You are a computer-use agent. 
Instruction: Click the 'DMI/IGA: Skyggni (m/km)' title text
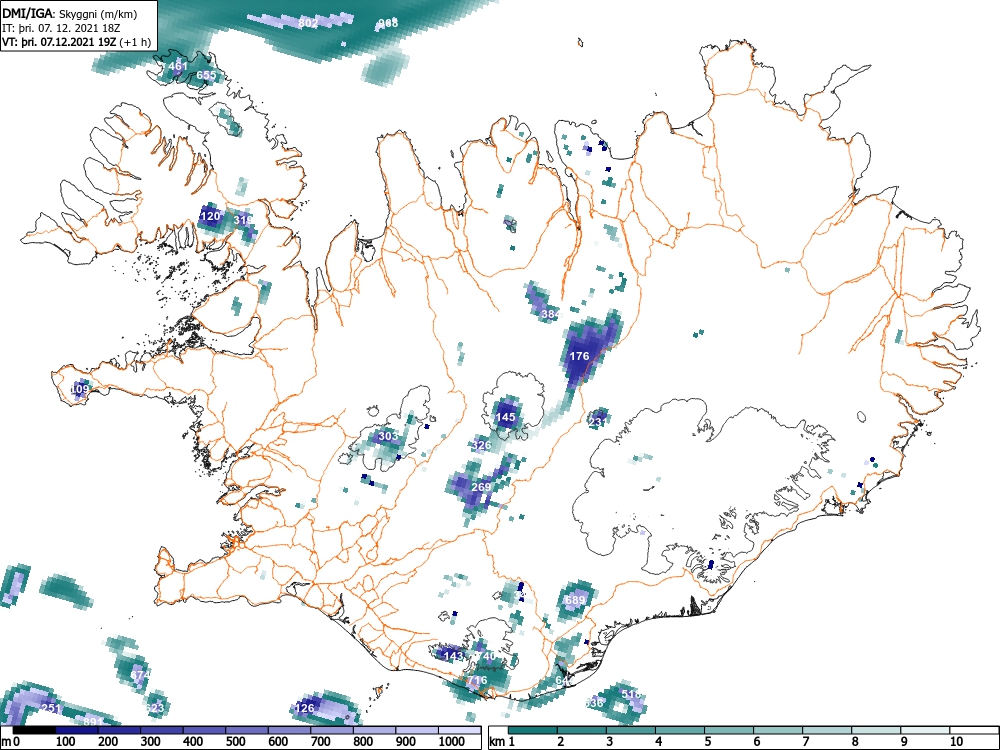tap(70, 13)
